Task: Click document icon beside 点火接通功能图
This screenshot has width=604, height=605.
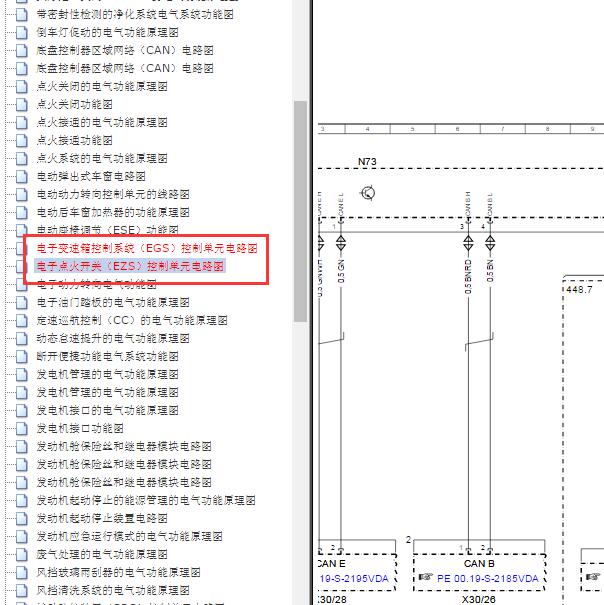Action: pyautogui.click(x=22, y=140)
